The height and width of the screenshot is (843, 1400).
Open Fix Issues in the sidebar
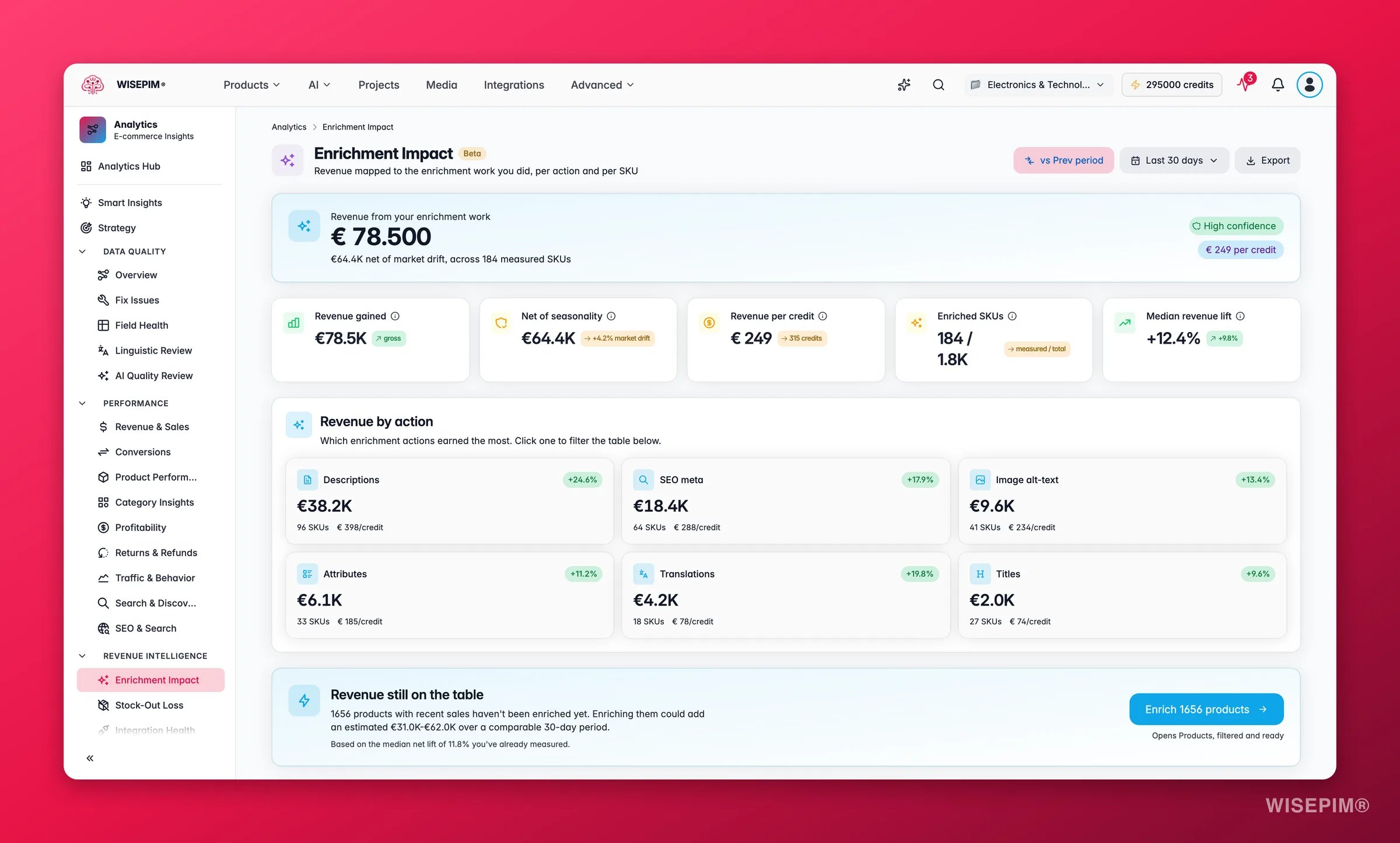click(x=150, y=300)
